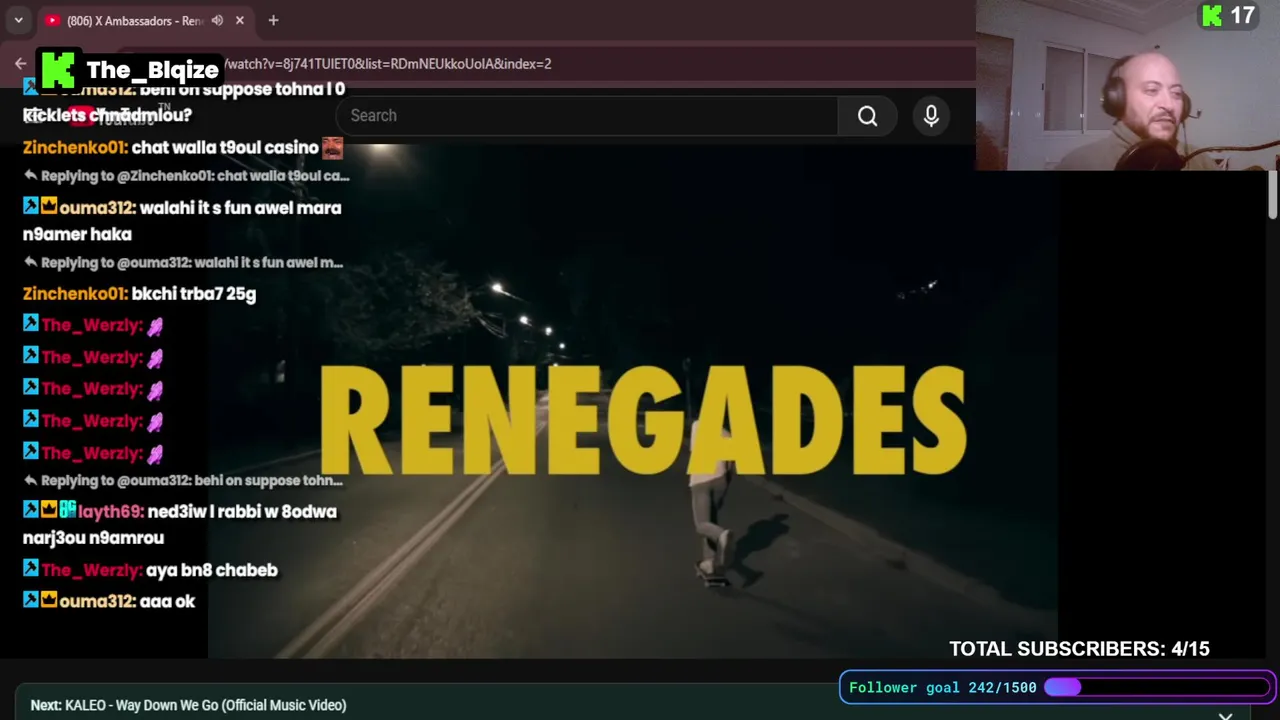Viewport: 1280px width, 720px height.
Task: Click the crown badge next to layth69
Action: coord(49,511)
